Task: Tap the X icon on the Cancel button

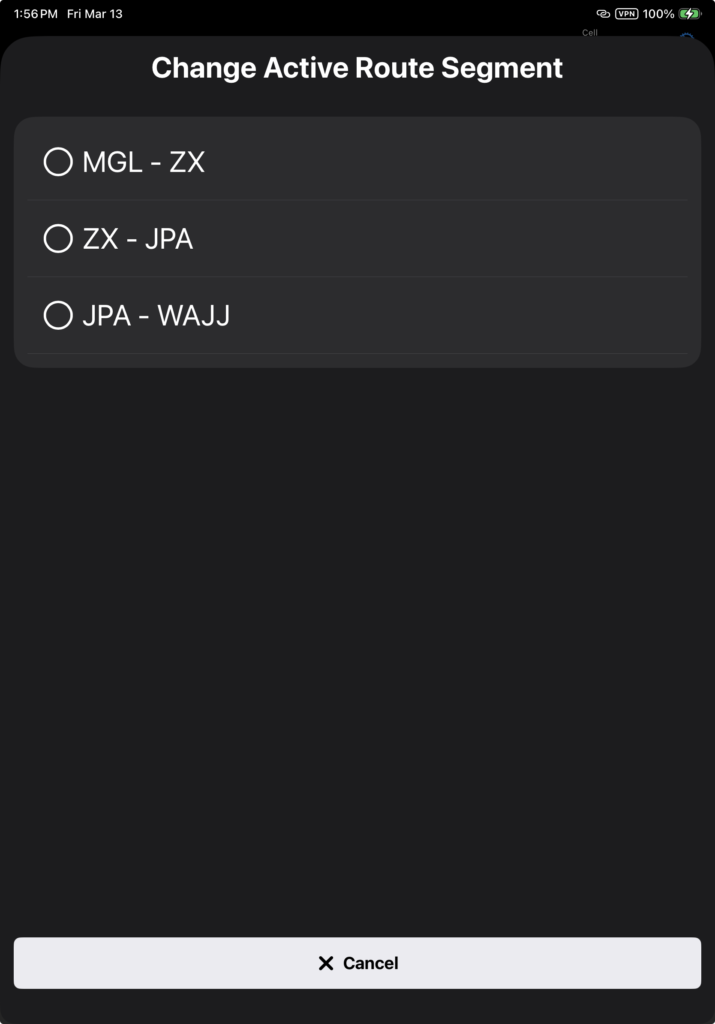Action: 326,963
